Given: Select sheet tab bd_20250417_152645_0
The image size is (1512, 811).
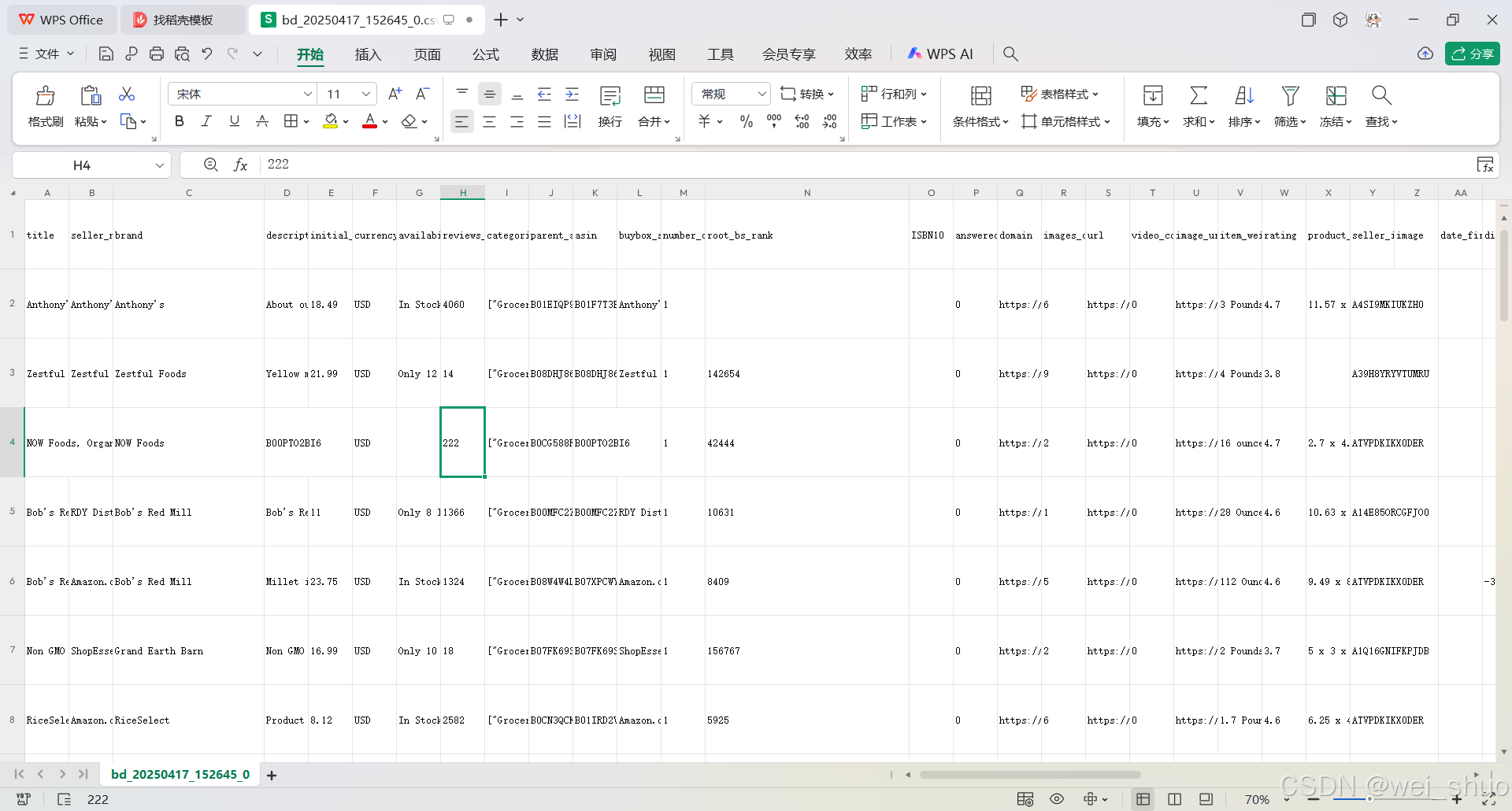Looking at the screenshot, I should [180, 775].
